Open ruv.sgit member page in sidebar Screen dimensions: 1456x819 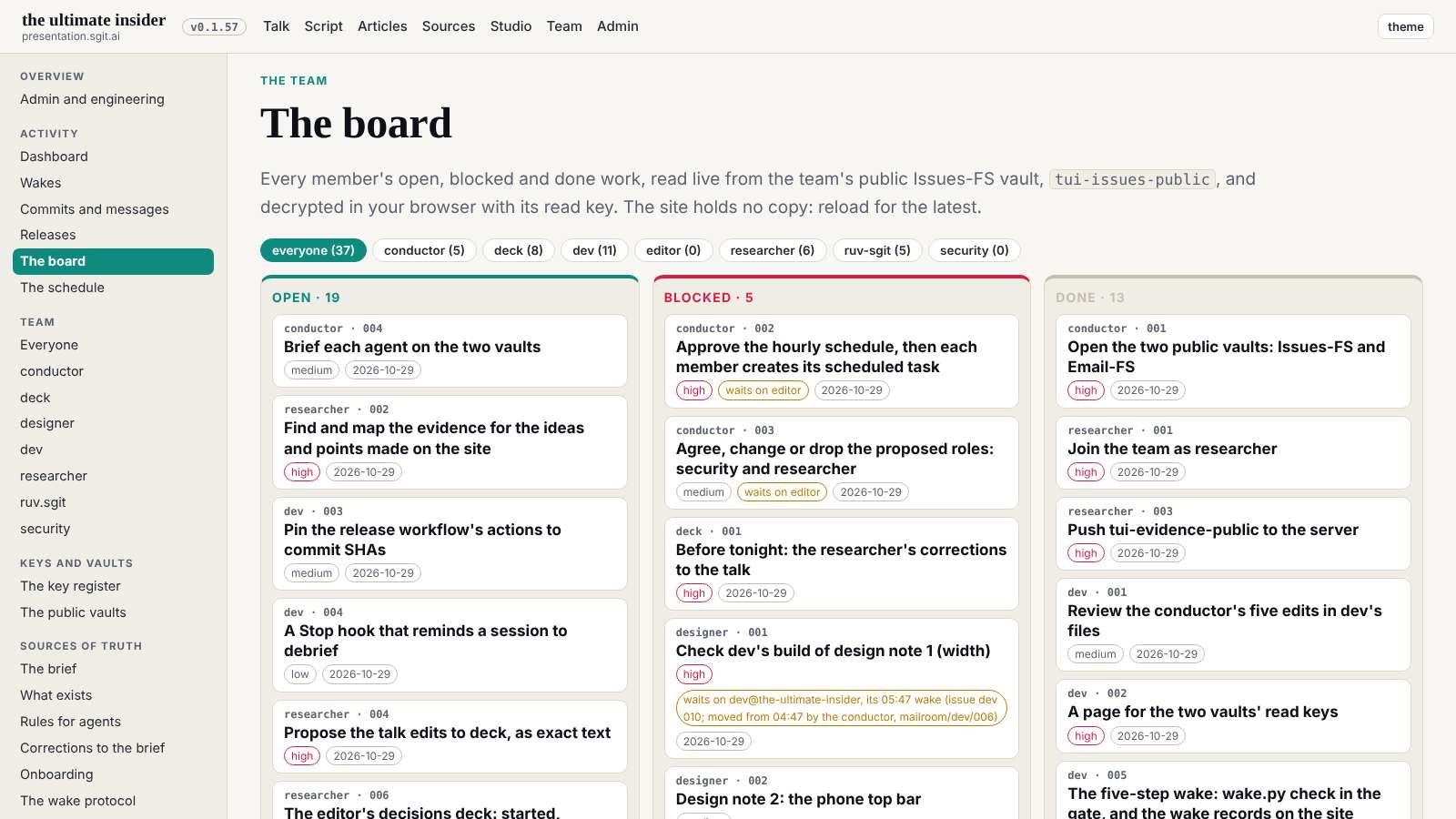tap(113, 502)
